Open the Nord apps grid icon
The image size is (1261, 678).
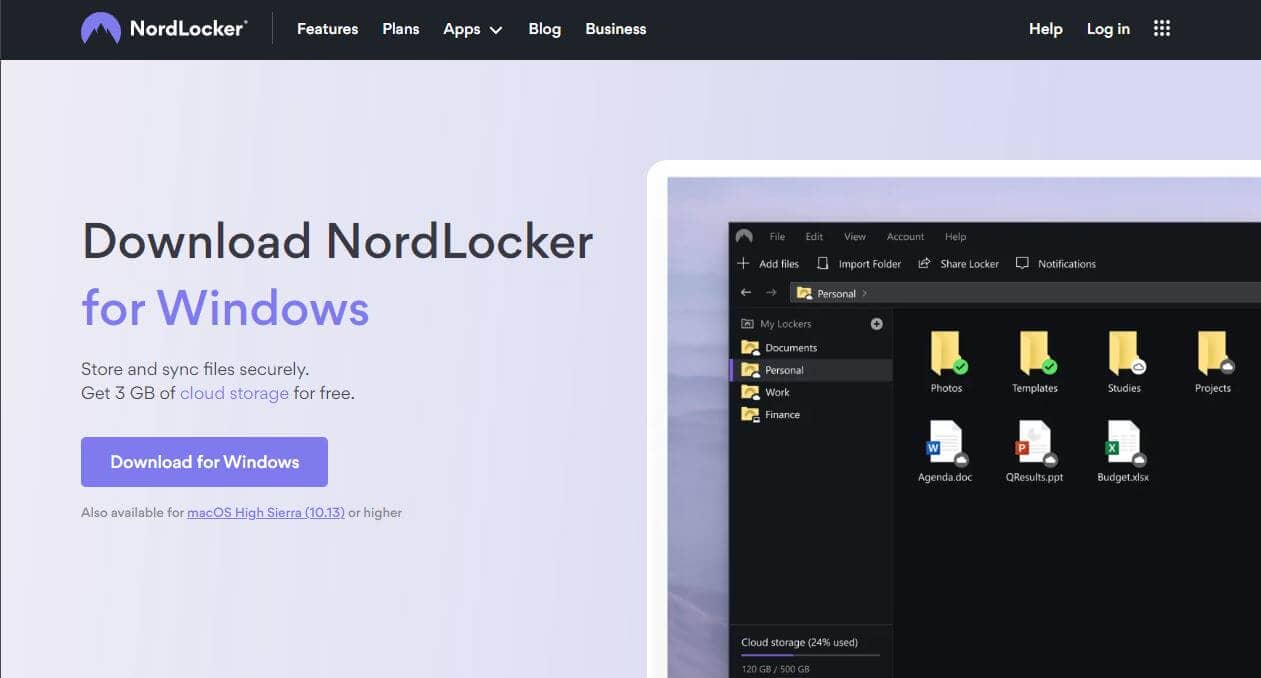point(1161,28)
